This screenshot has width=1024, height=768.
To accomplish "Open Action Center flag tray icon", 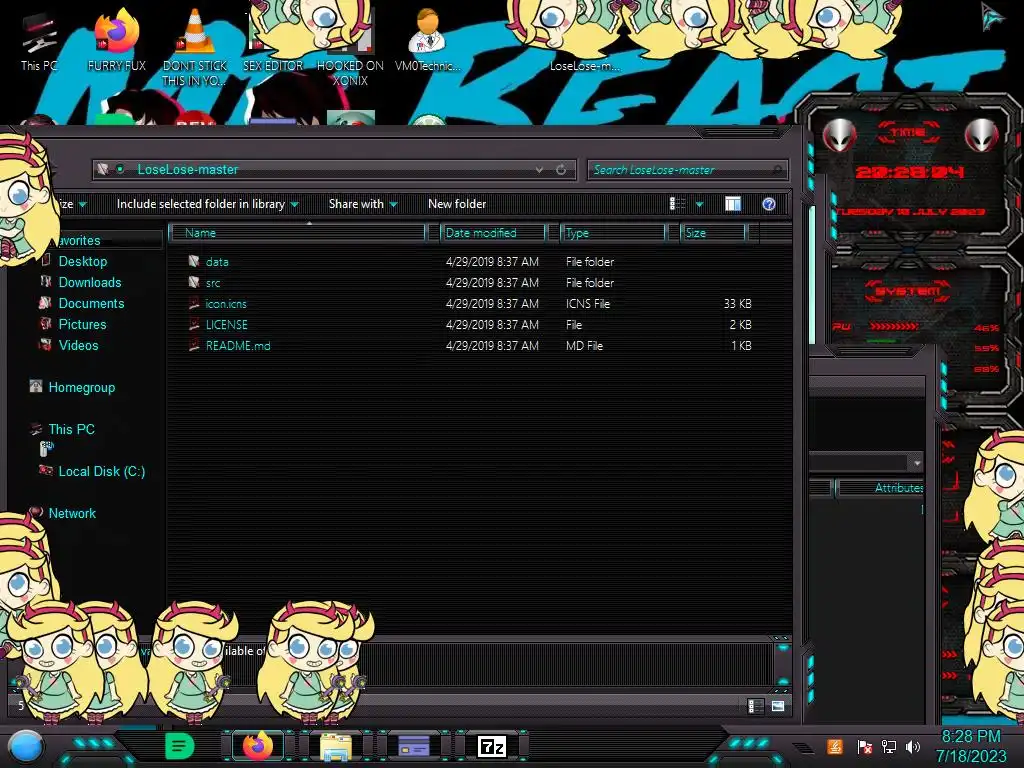I will 865,746.
